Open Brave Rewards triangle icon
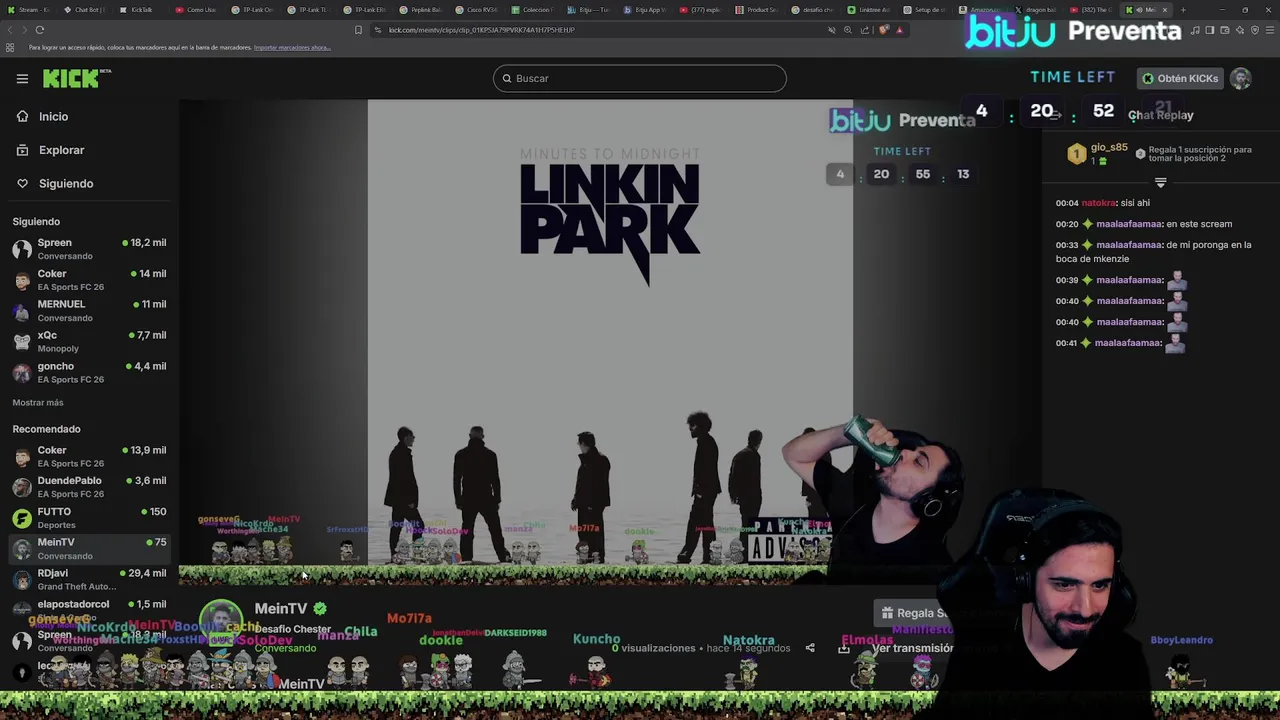 click(899, 30)
